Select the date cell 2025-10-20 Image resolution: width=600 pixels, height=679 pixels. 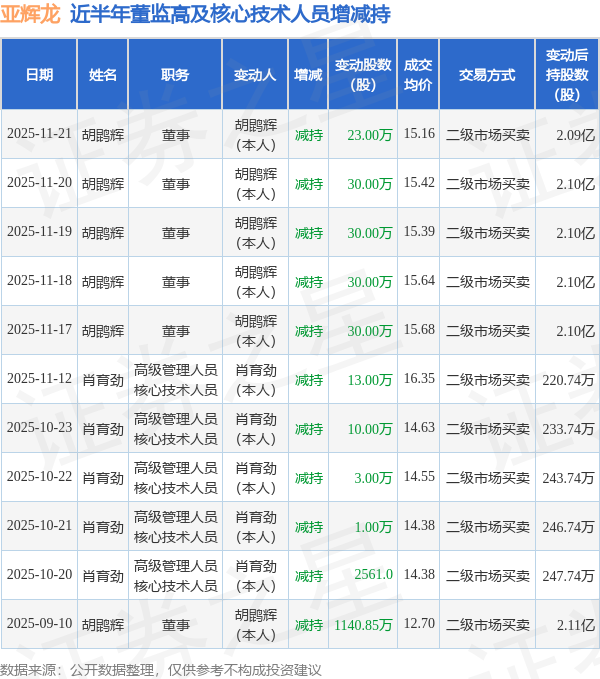point(39,574)
